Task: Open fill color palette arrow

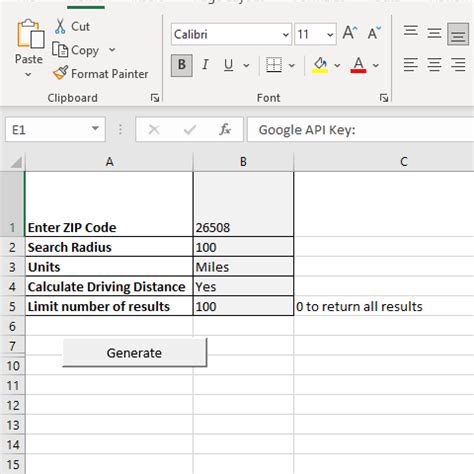Action: (337, 65)
